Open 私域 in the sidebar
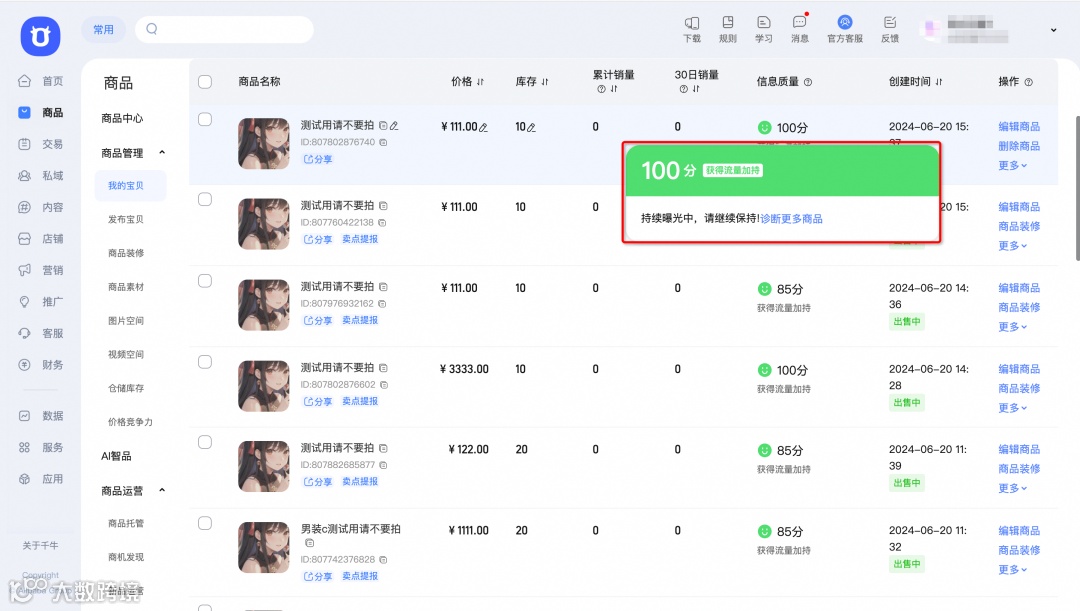The image size is (1080, 611). [41, 176]
